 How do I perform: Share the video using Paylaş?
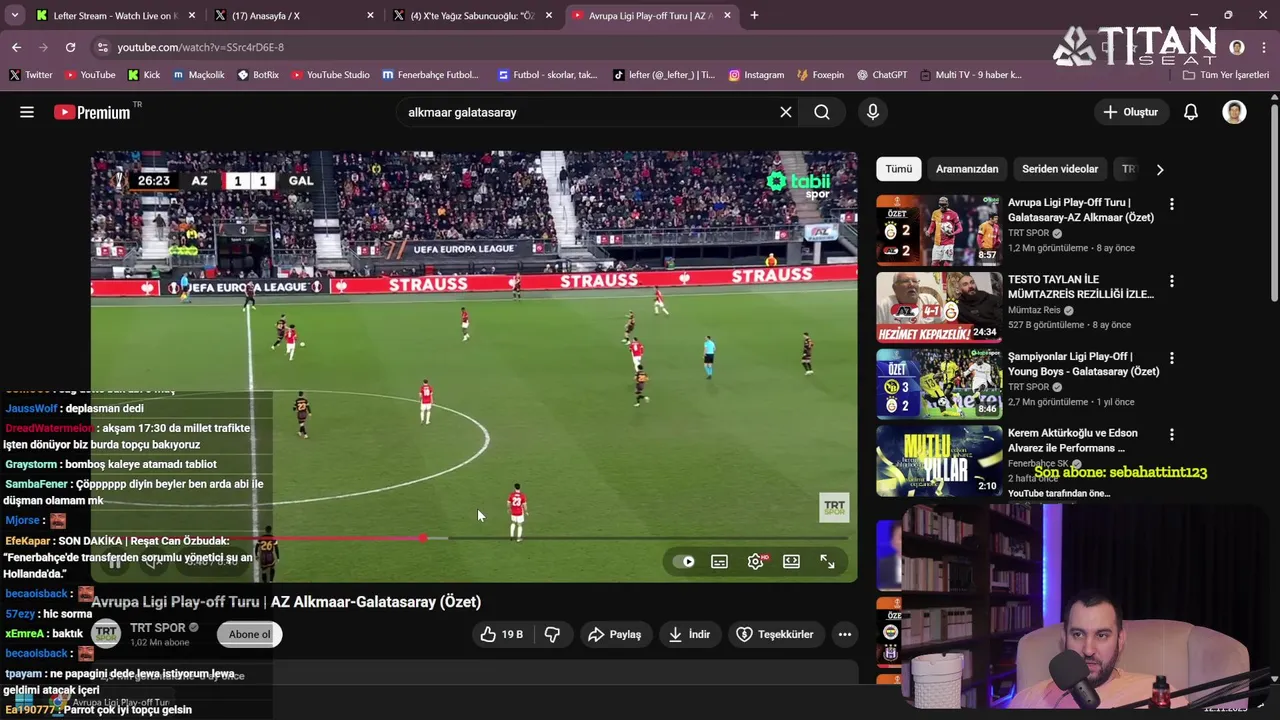click(x=614, y=634)
